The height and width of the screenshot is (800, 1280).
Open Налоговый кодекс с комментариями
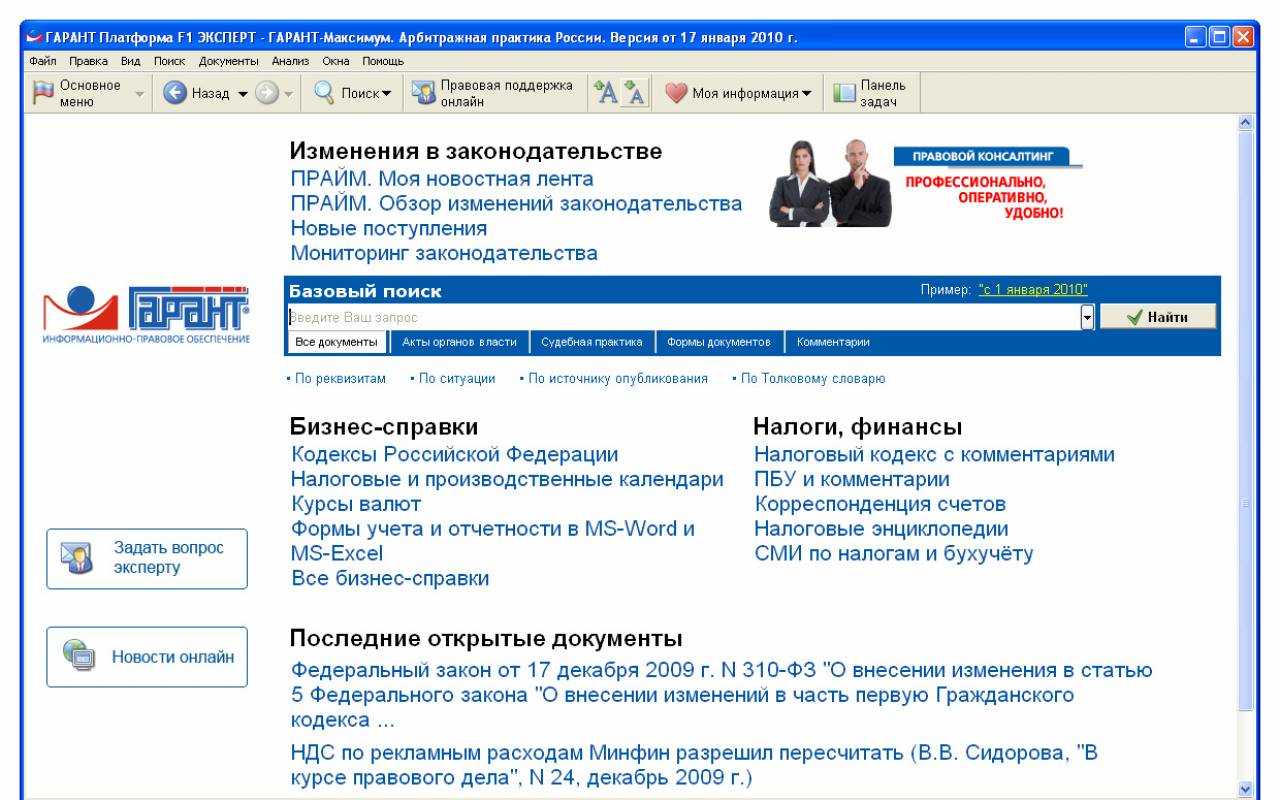pos(935,455)
